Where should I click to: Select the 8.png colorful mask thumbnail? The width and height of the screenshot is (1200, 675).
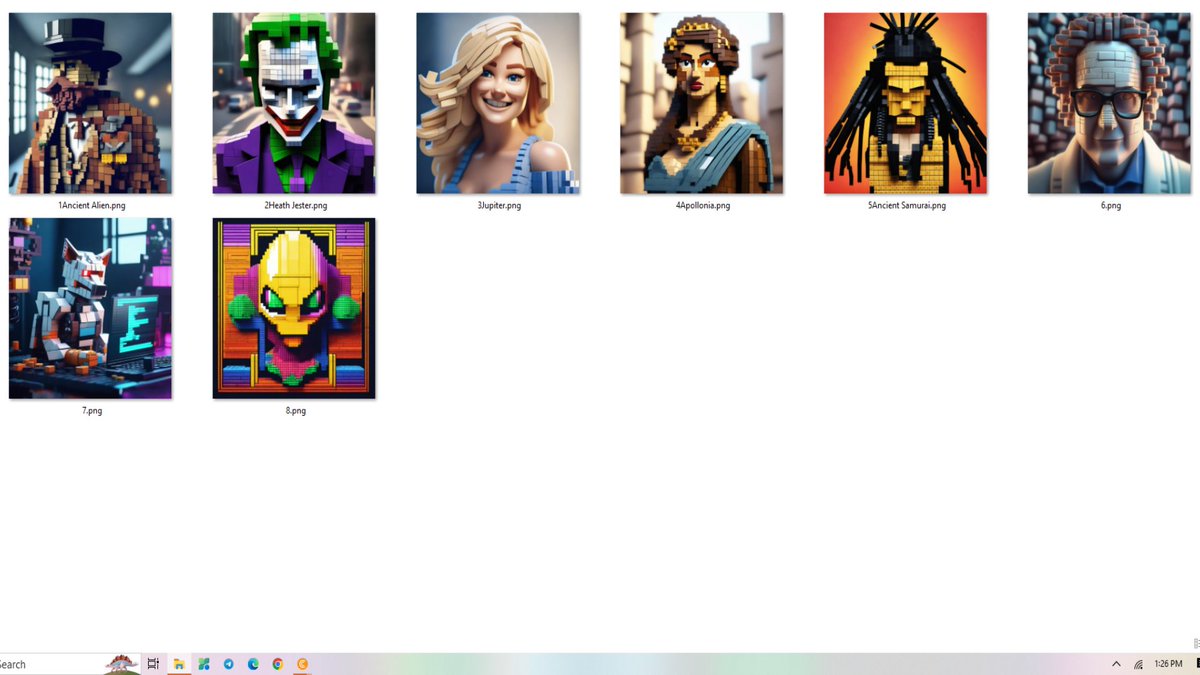pyautogui.click(x=294, y=308)
